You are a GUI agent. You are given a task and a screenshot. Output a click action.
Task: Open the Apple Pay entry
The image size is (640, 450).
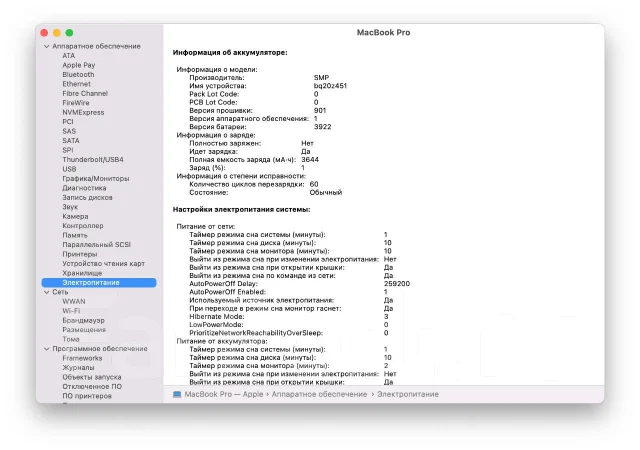coord(79,65)
